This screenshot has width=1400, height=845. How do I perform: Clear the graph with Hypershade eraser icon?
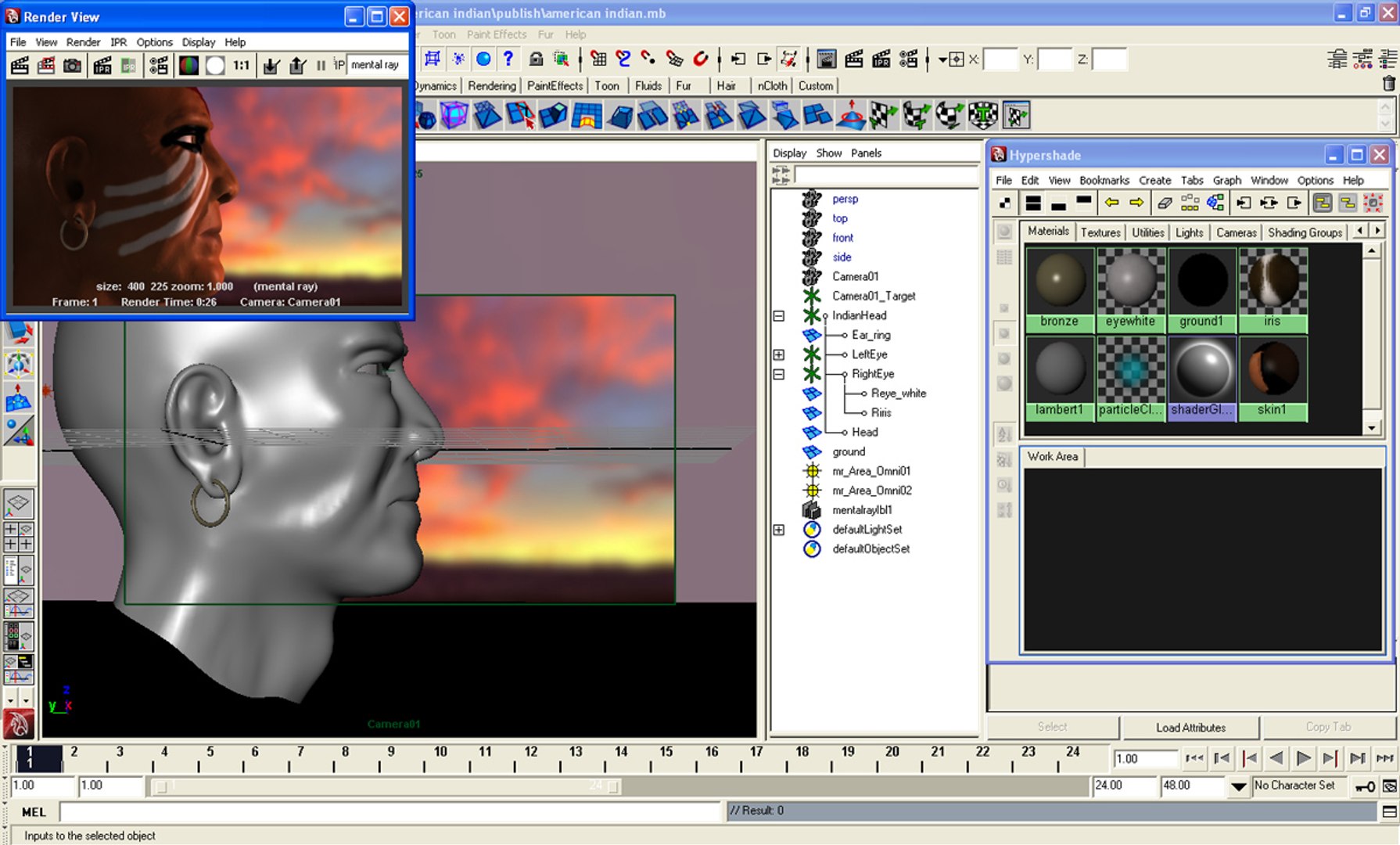(x=1165, y=203)
